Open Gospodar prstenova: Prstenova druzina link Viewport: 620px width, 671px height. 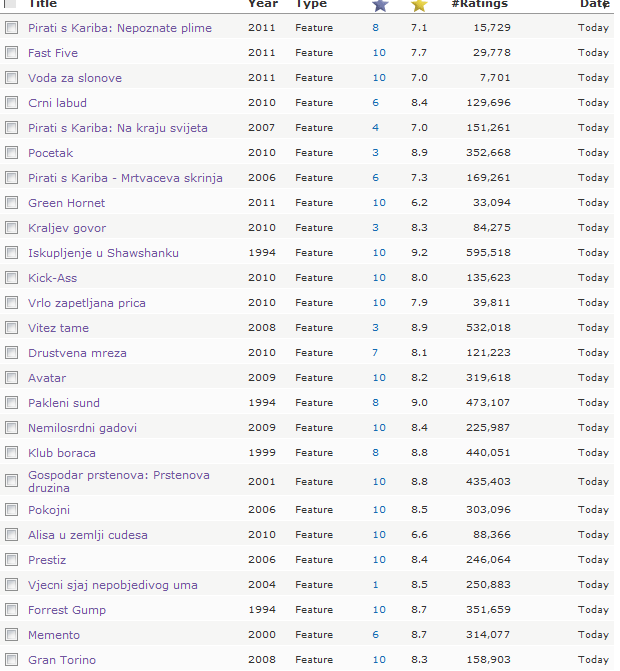(x=119, y=481)
